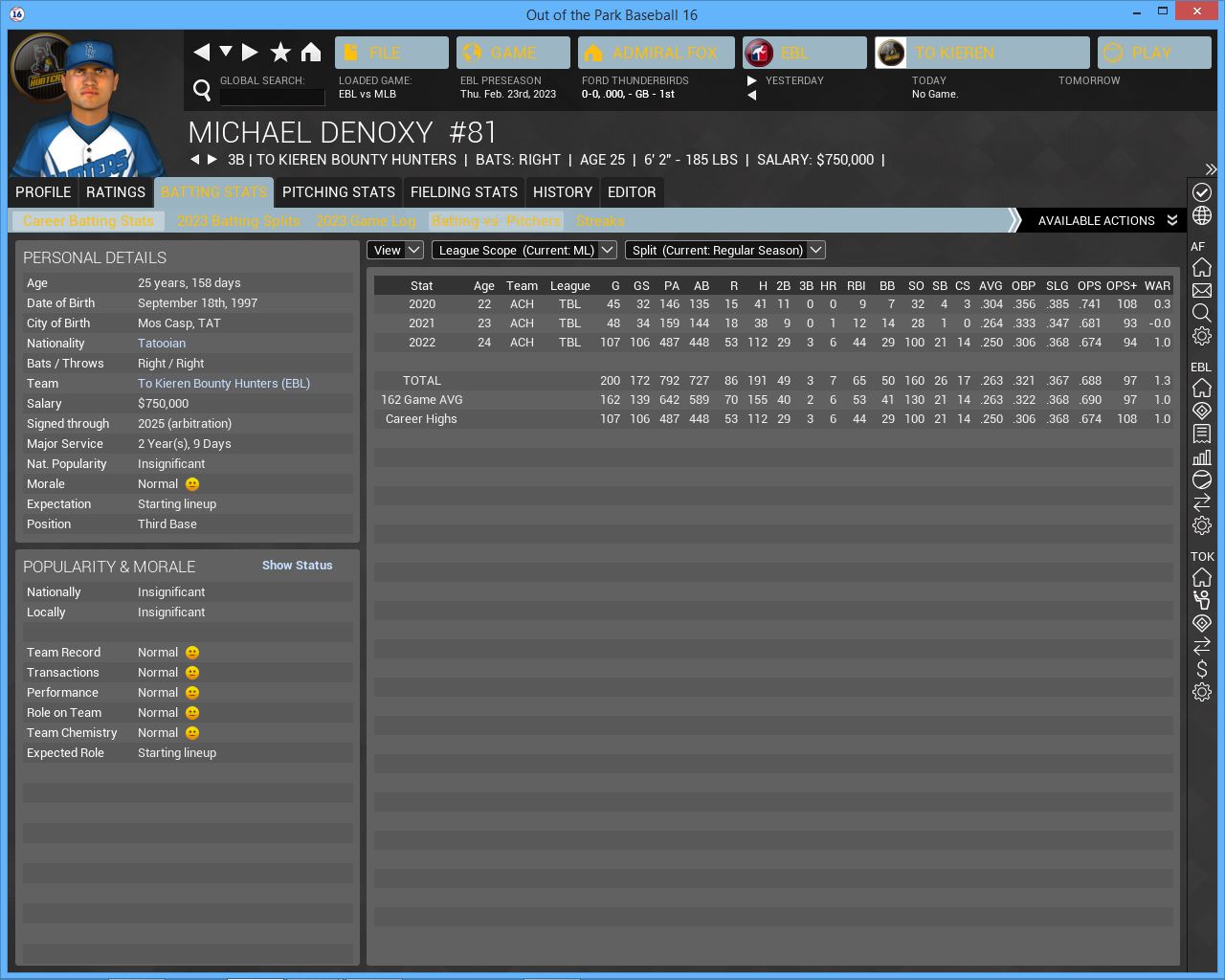The height and width of the screenshot is (980, 1225).
Task: Open the League Scope dropdown
Action: click(x=524, y=250)
